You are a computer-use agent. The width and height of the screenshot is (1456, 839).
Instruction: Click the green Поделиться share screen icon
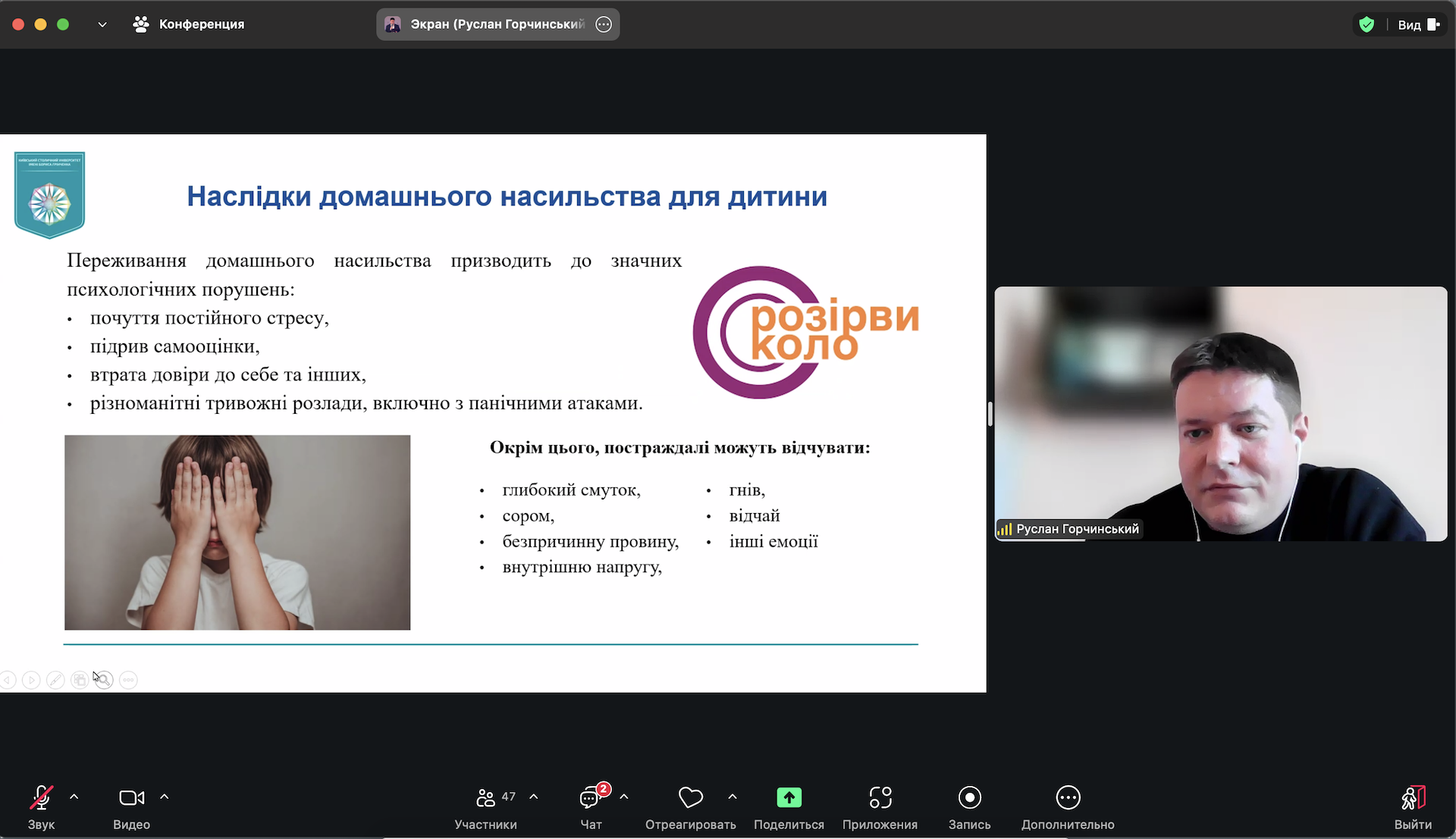coord(789,798)
